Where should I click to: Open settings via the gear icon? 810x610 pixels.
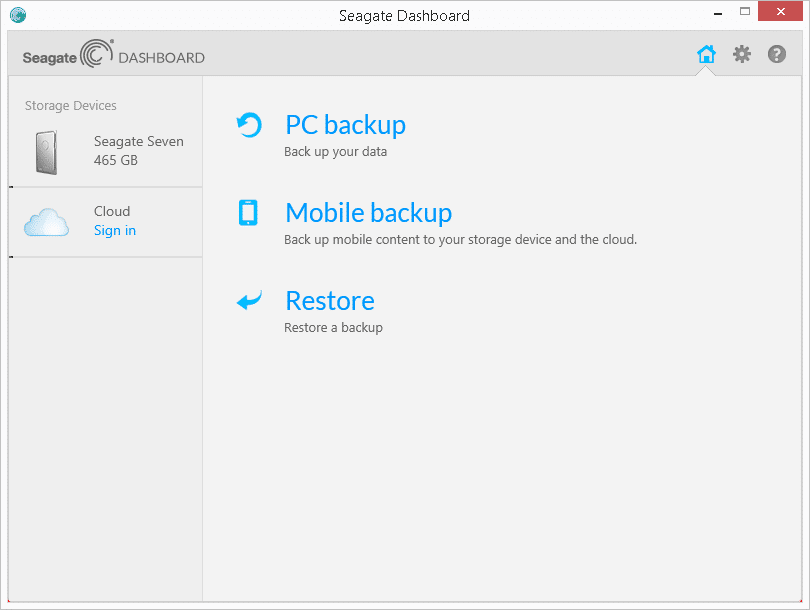click(x=742, y=54)
